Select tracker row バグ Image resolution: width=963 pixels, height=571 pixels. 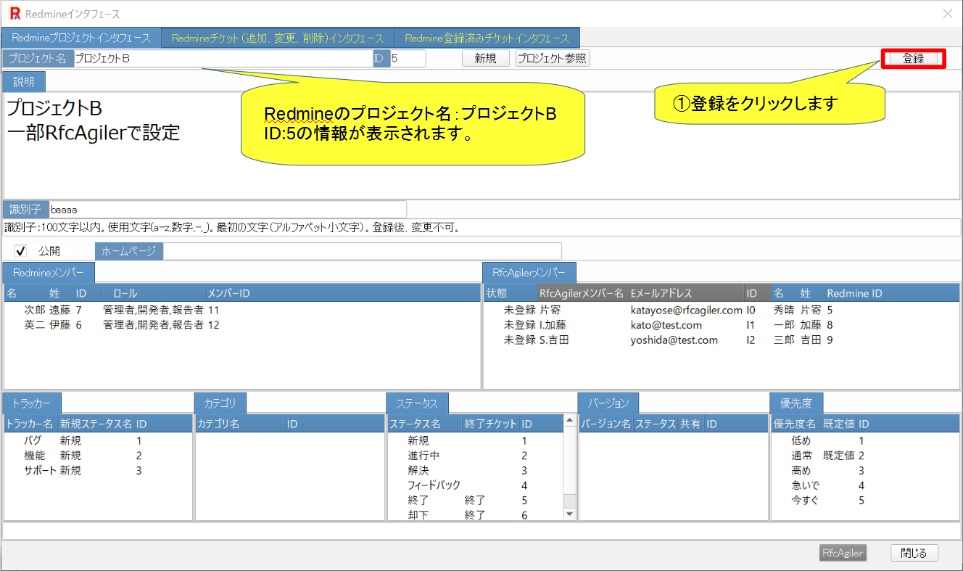click(98, 441)
